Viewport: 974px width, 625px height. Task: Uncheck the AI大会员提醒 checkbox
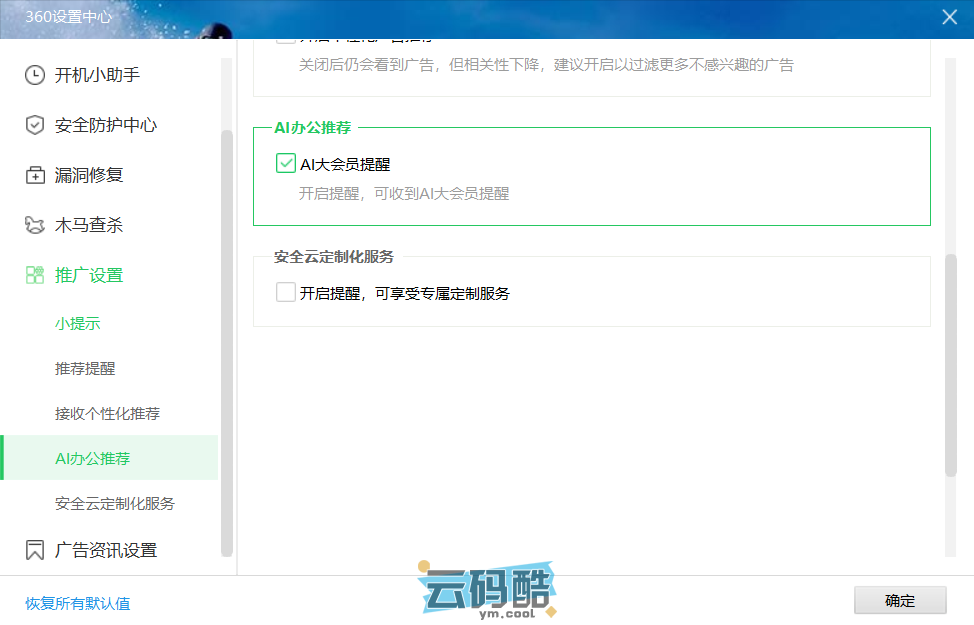coord(285,162)
